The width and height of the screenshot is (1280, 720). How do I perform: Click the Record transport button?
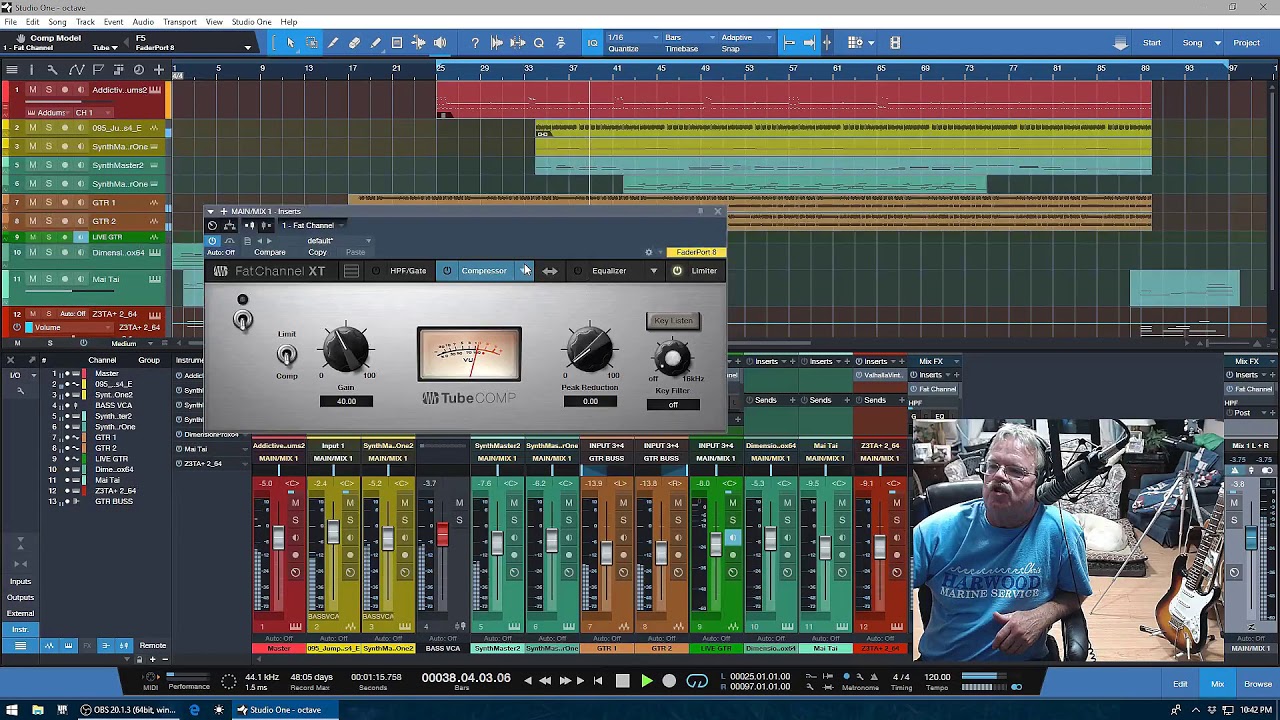point(669,681)
